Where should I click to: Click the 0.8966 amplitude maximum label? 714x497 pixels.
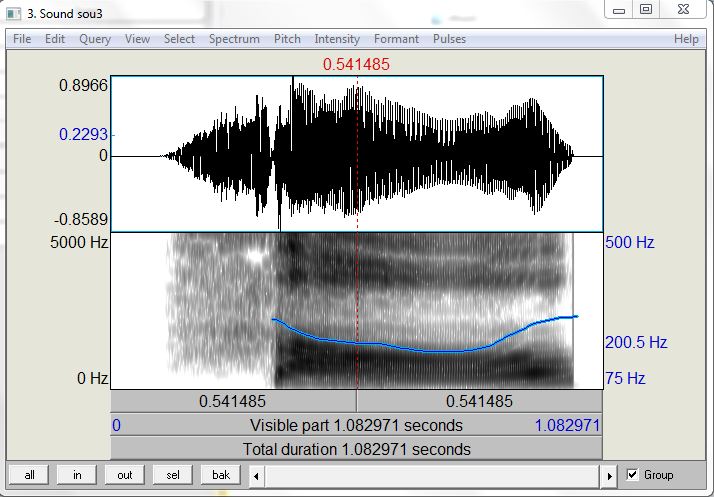tap(83, 85)
